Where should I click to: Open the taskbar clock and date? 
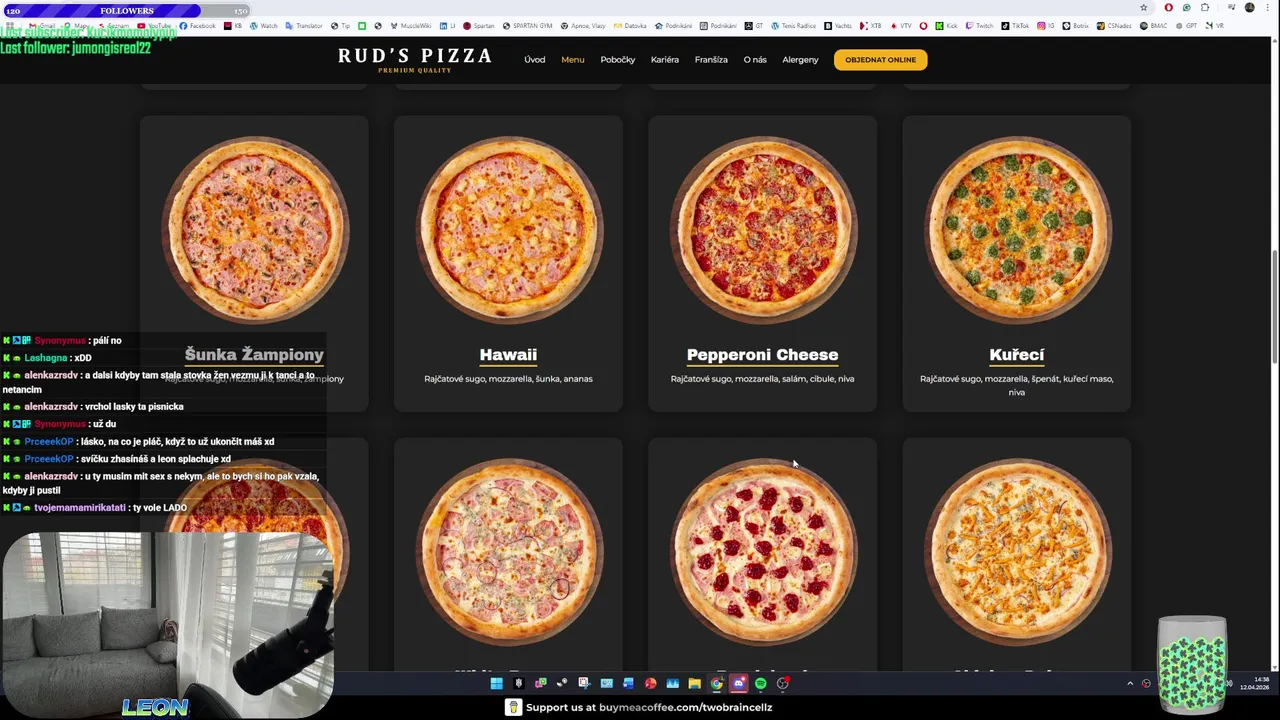click(x=1254, y=684)
